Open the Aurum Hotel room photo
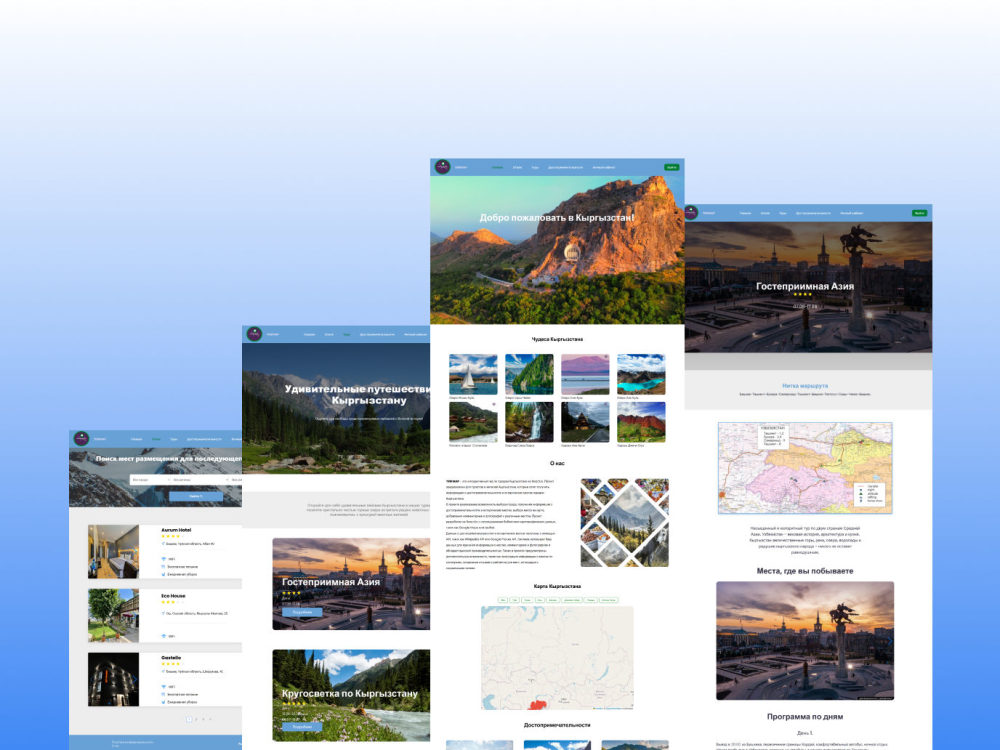Image resolution: width=1000 pixels, height=750 pixels. [114, 552]
